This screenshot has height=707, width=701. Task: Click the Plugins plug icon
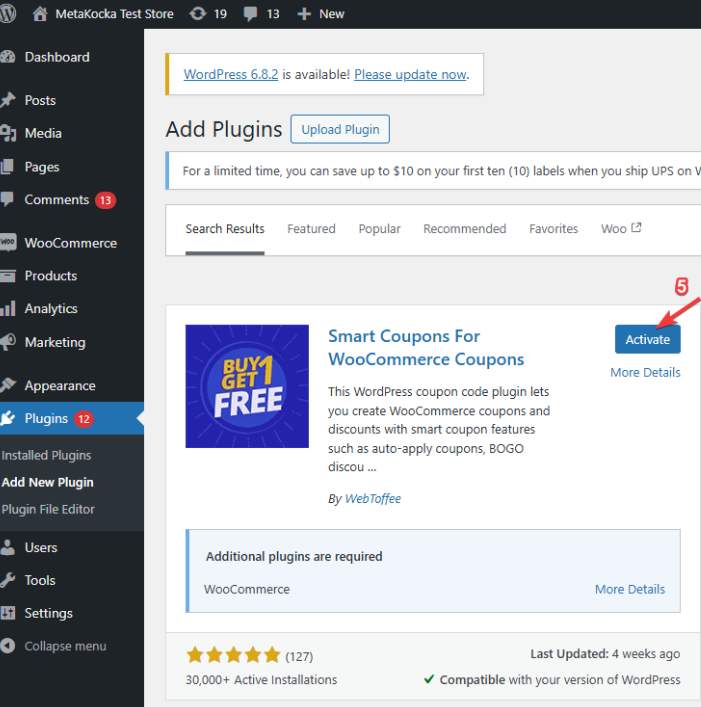[8, 418]
